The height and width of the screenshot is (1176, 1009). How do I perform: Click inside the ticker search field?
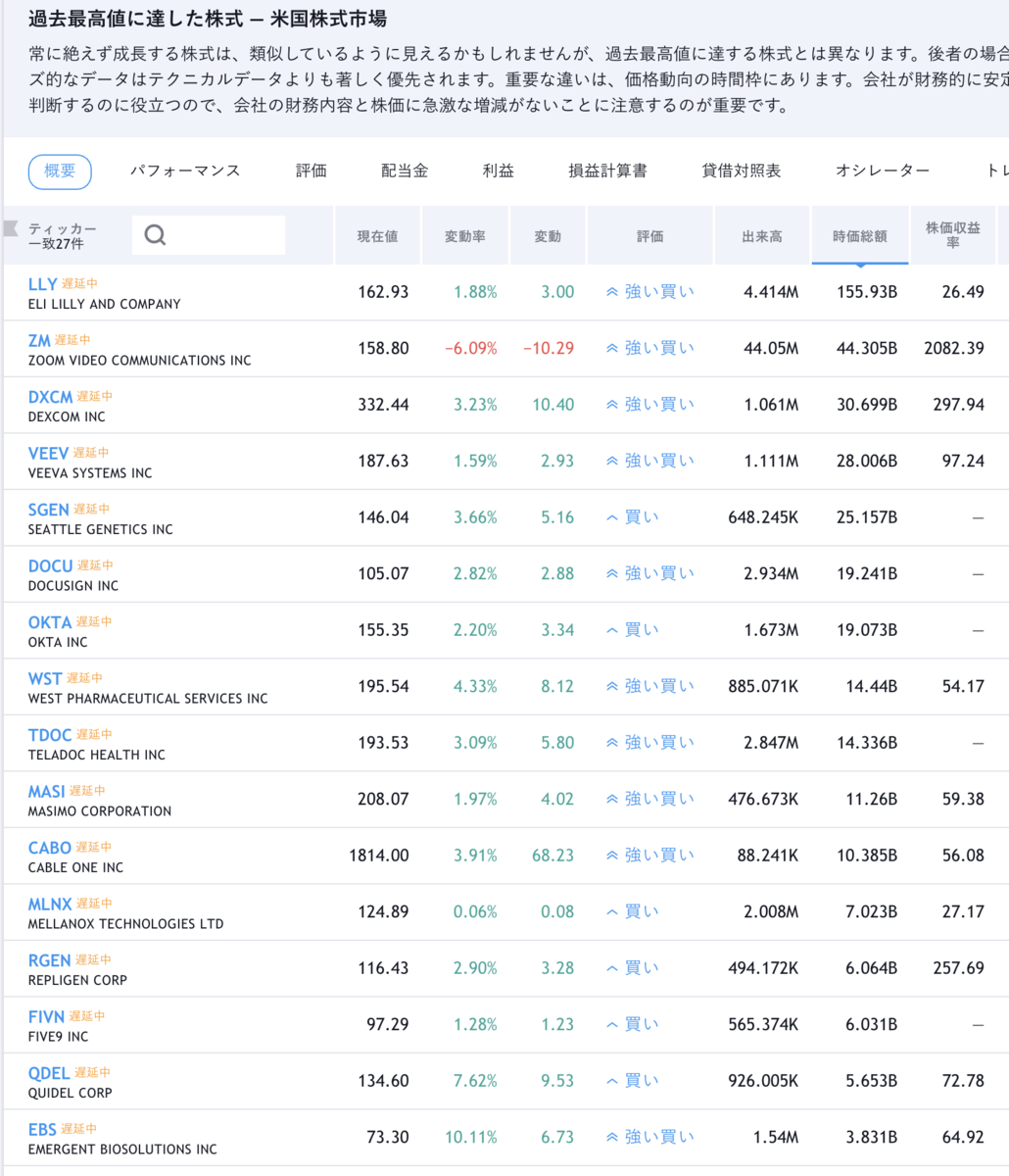pos(209,235)
